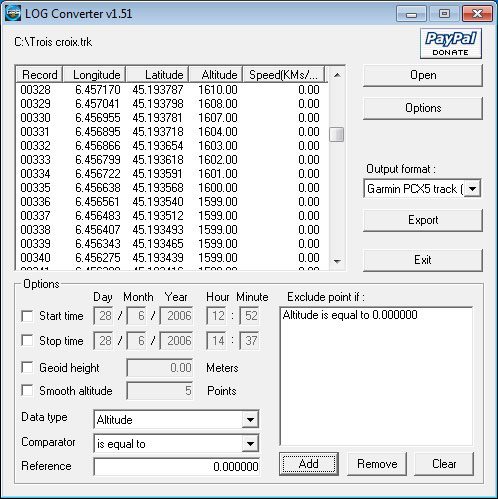Click the latitude value 45.193798

point(158,104)
